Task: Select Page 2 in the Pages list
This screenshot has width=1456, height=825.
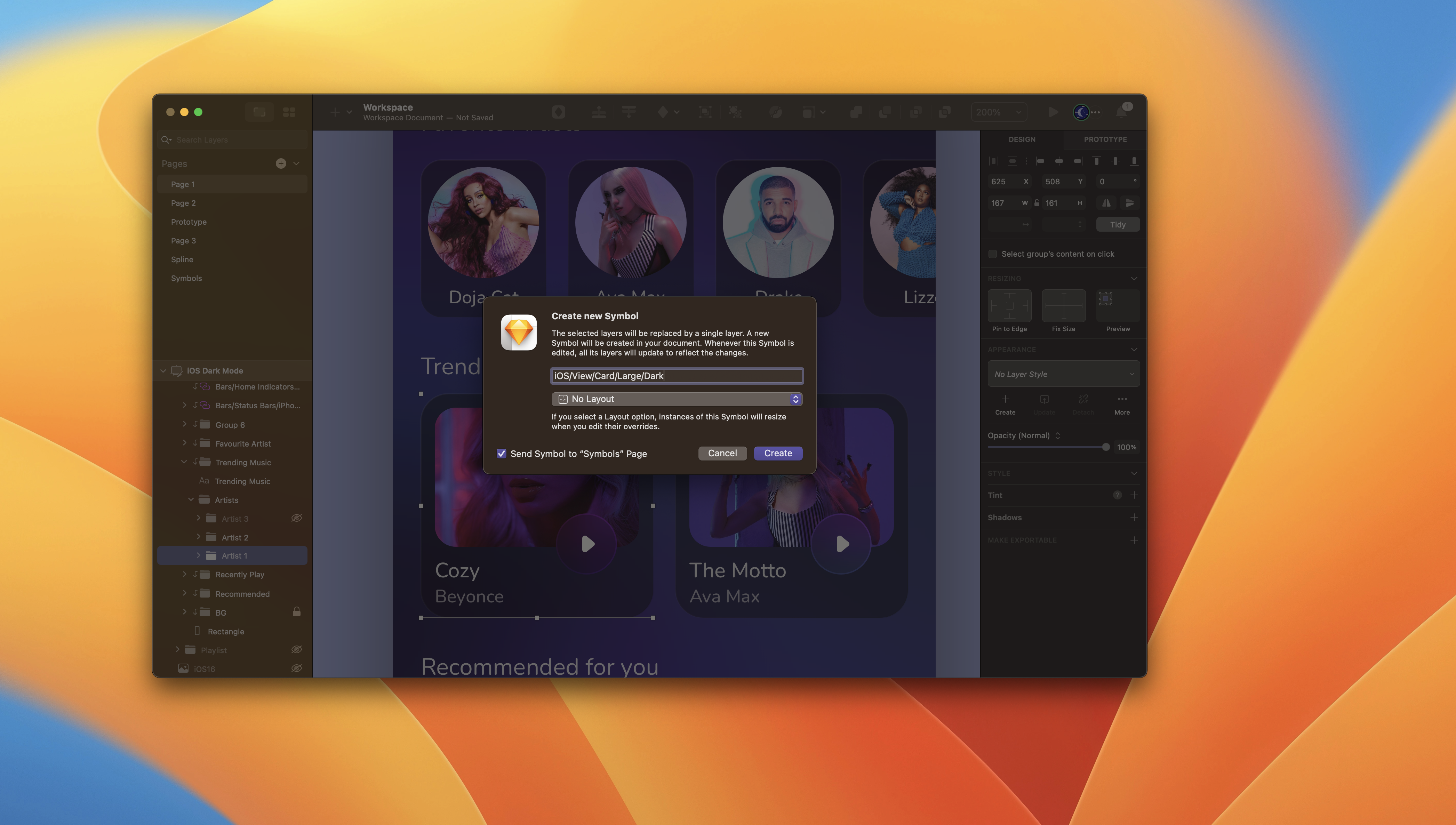Action: coord(183,203)
